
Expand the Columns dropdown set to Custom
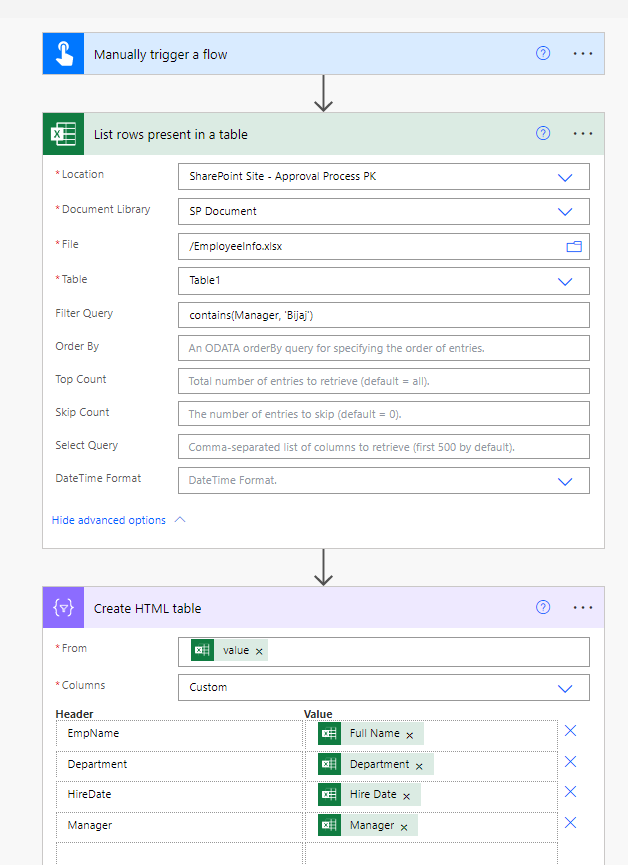[564, 688]
